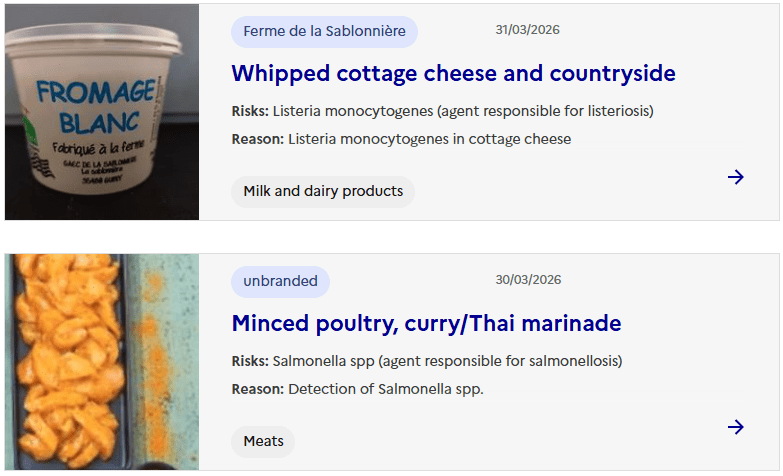
Task: Open the Fromage Blanc product thumbnail
Action: pos(101,112)
